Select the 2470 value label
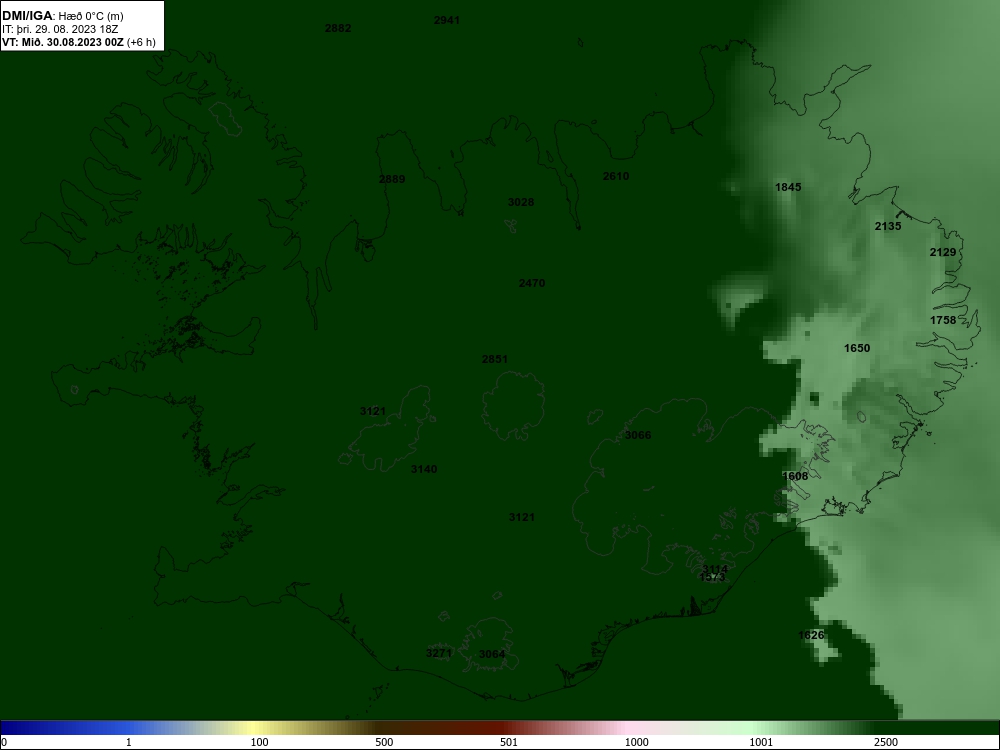 pyautogui.click(x=532, y=283)
